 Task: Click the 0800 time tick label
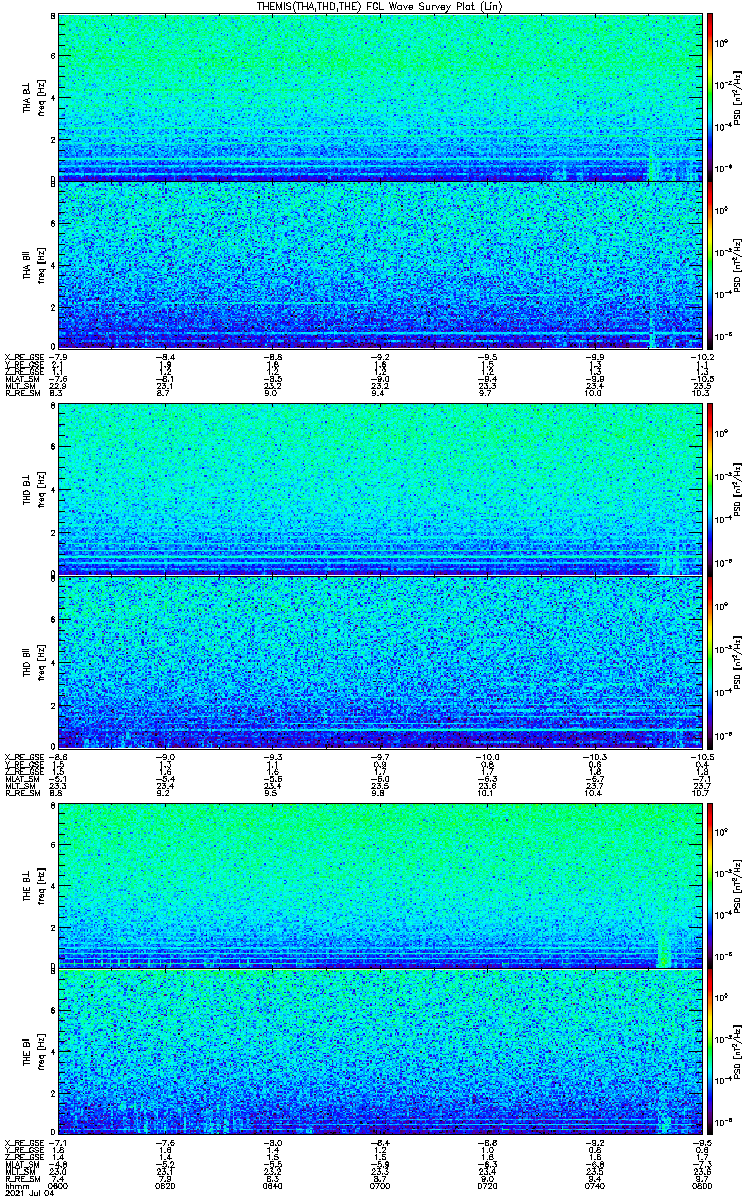[702, 1186]
